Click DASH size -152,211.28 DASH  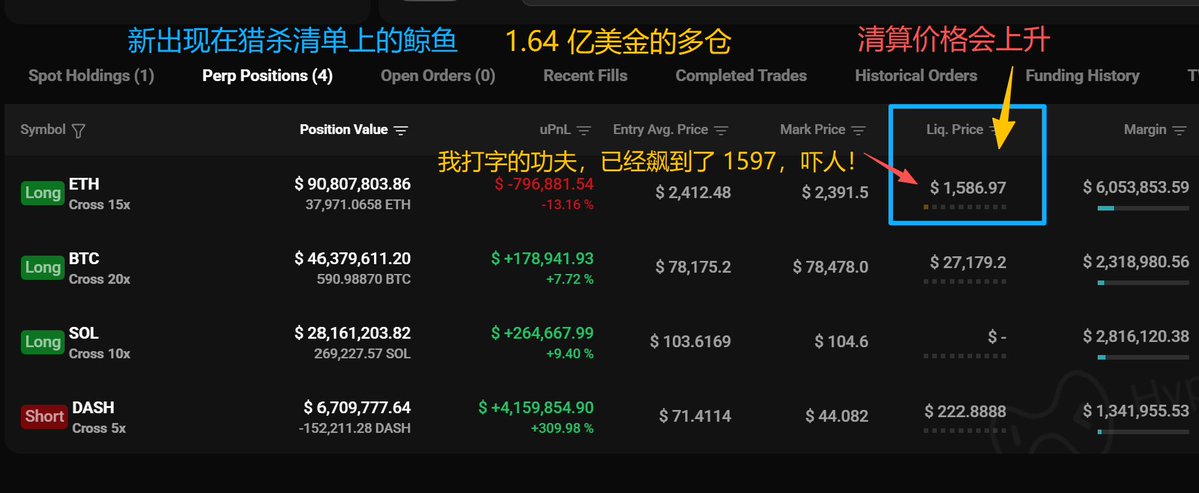(355, 428)
